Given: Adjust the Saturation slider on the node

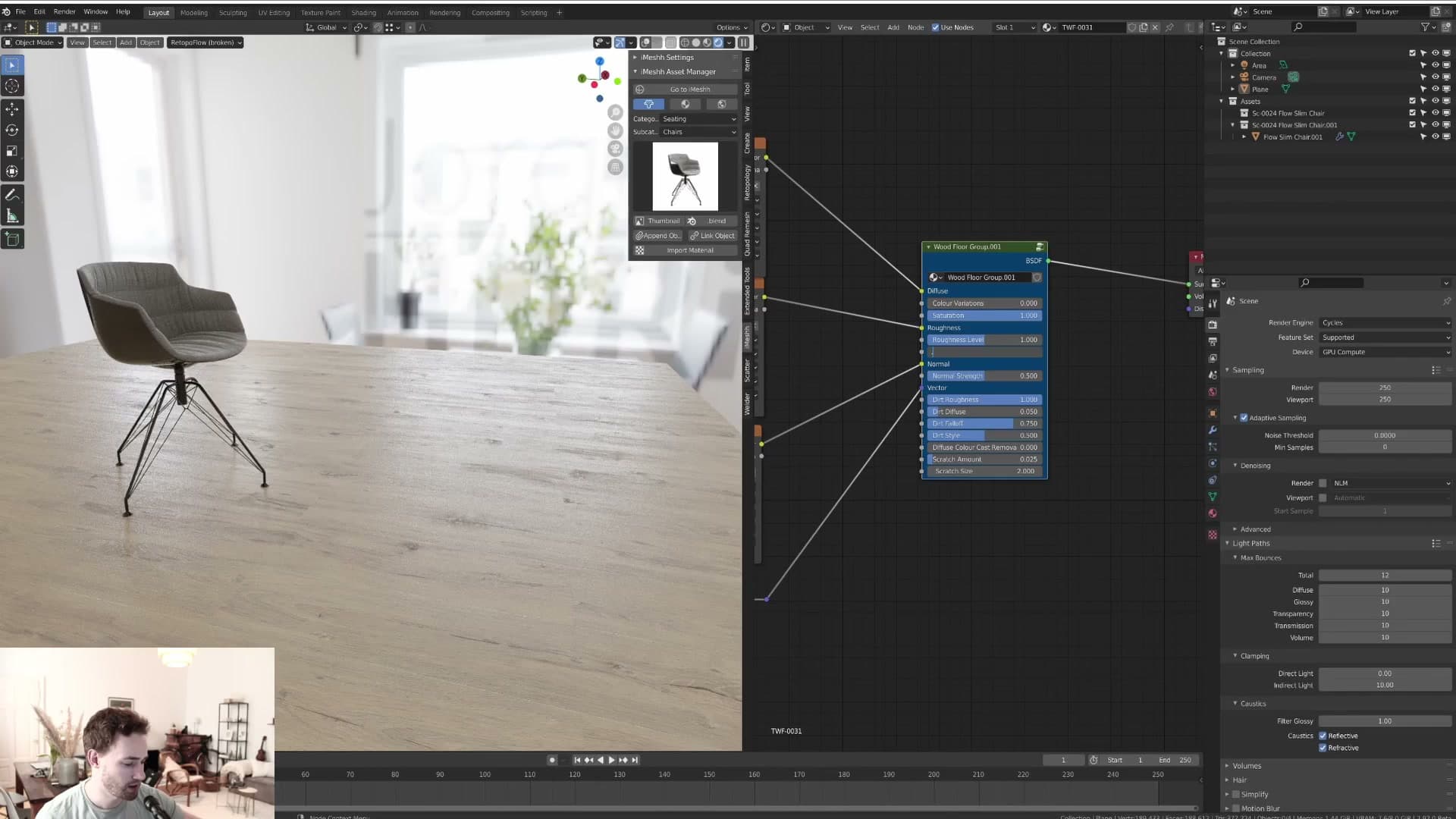Looking at the screenshot, I should [984, 315].
